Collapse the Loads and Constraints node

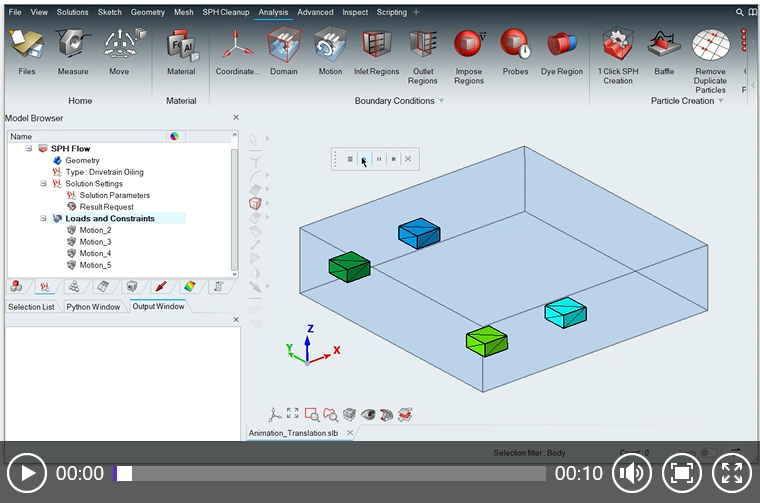coord(43,218)
